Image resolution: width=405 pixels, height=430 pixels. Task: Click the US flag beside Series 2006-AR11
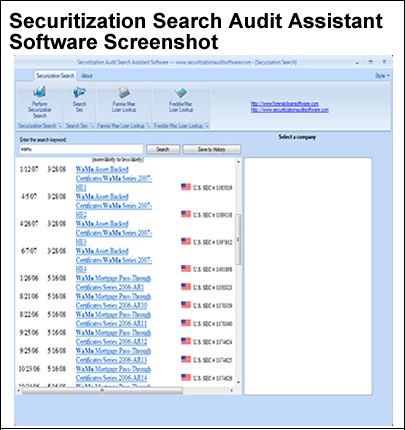pyautogui.click(x=186, y=323)
